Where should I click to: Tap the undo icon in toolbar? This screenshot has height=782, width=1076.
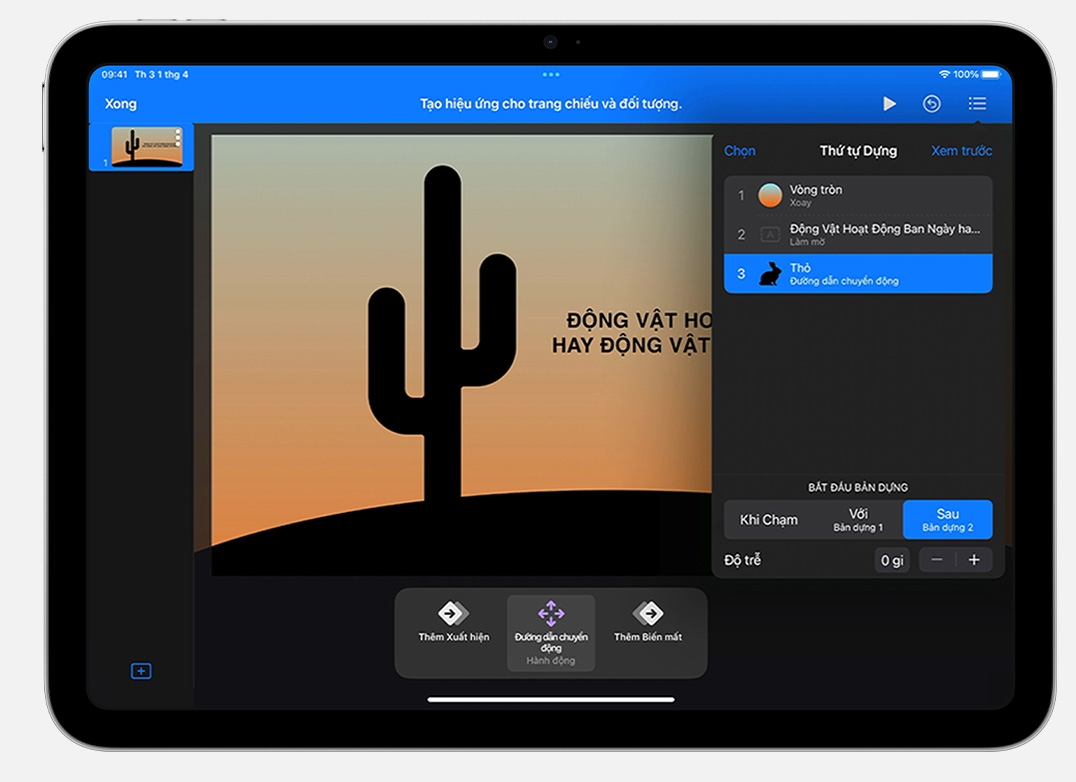pyautogui.click(x=932, y=104)
